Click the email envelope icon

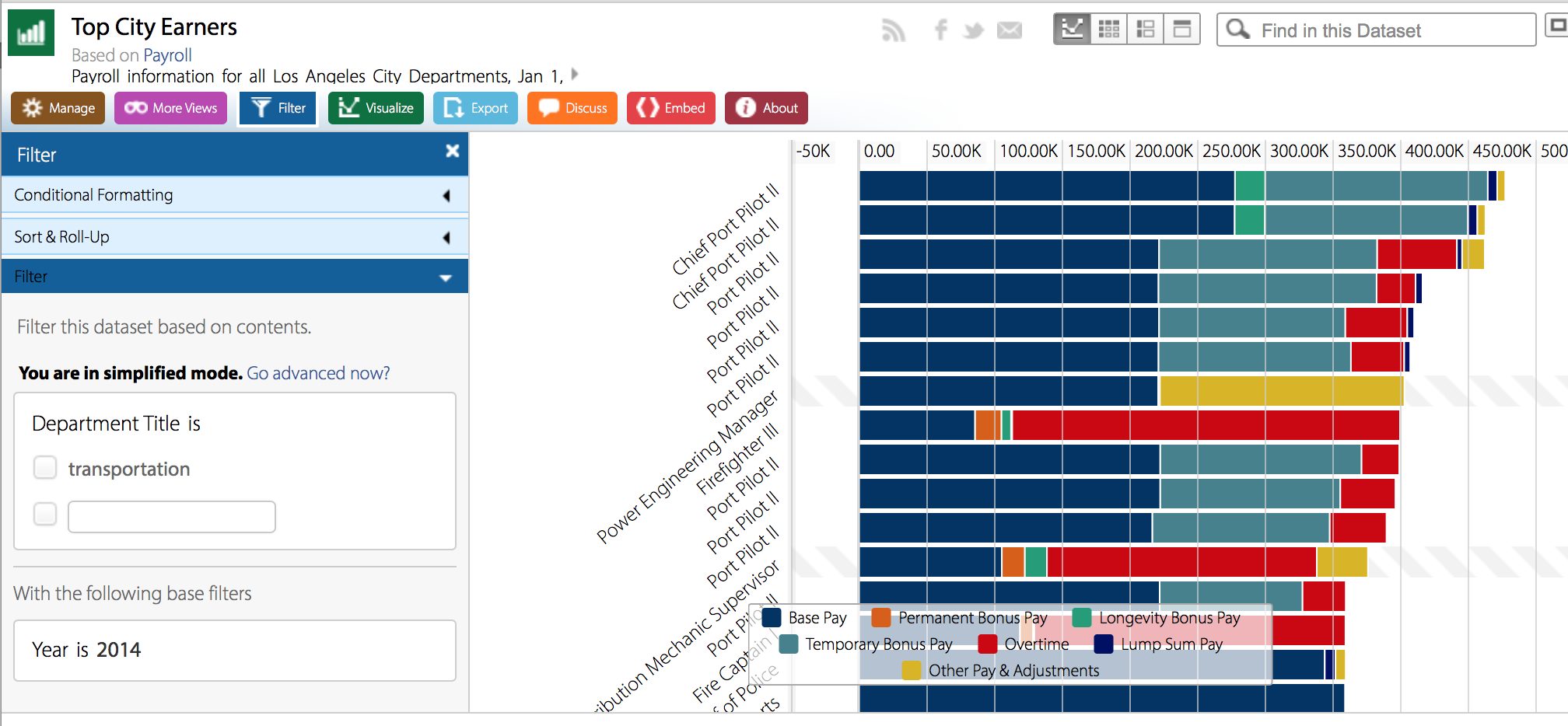click(1010, 30)
